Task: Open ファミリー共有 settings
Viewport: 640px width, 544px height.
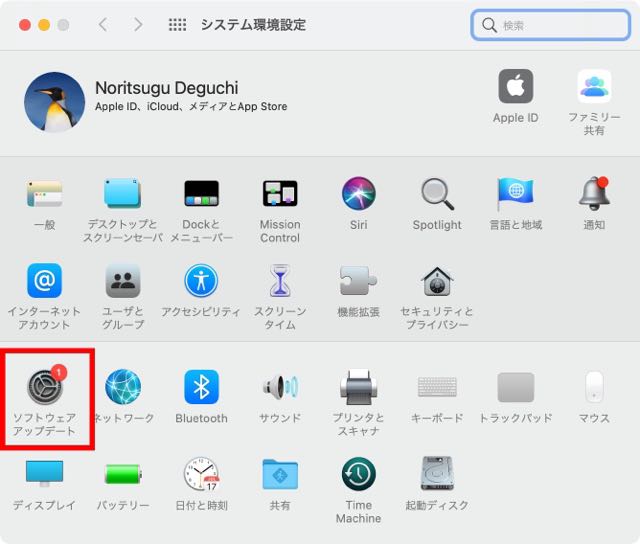Action: (594, 86)
